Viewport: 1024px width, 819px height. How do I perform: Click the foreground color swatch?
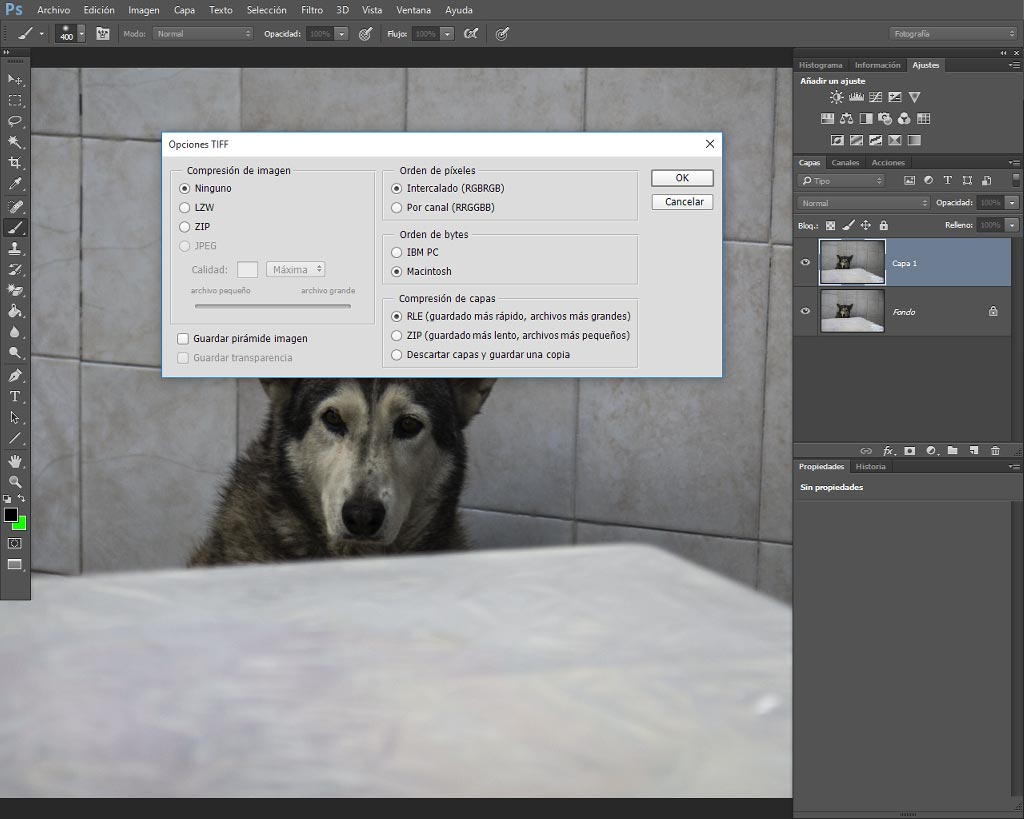coord(9,514)
